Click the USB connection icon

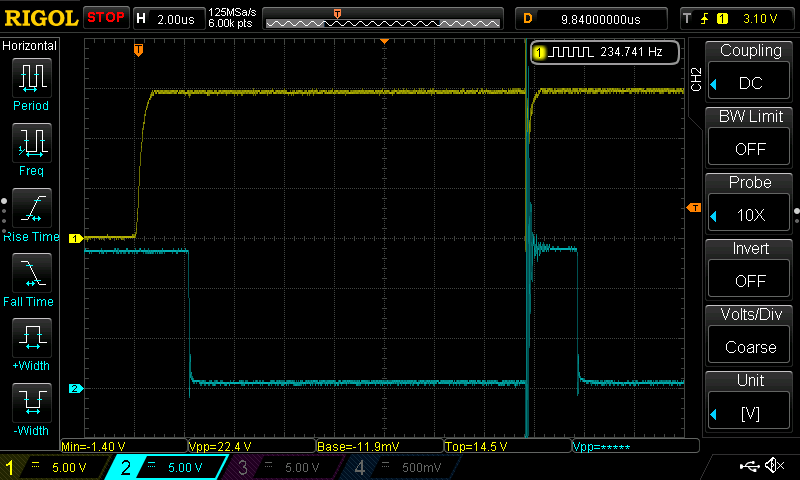(x=748, y=466)
